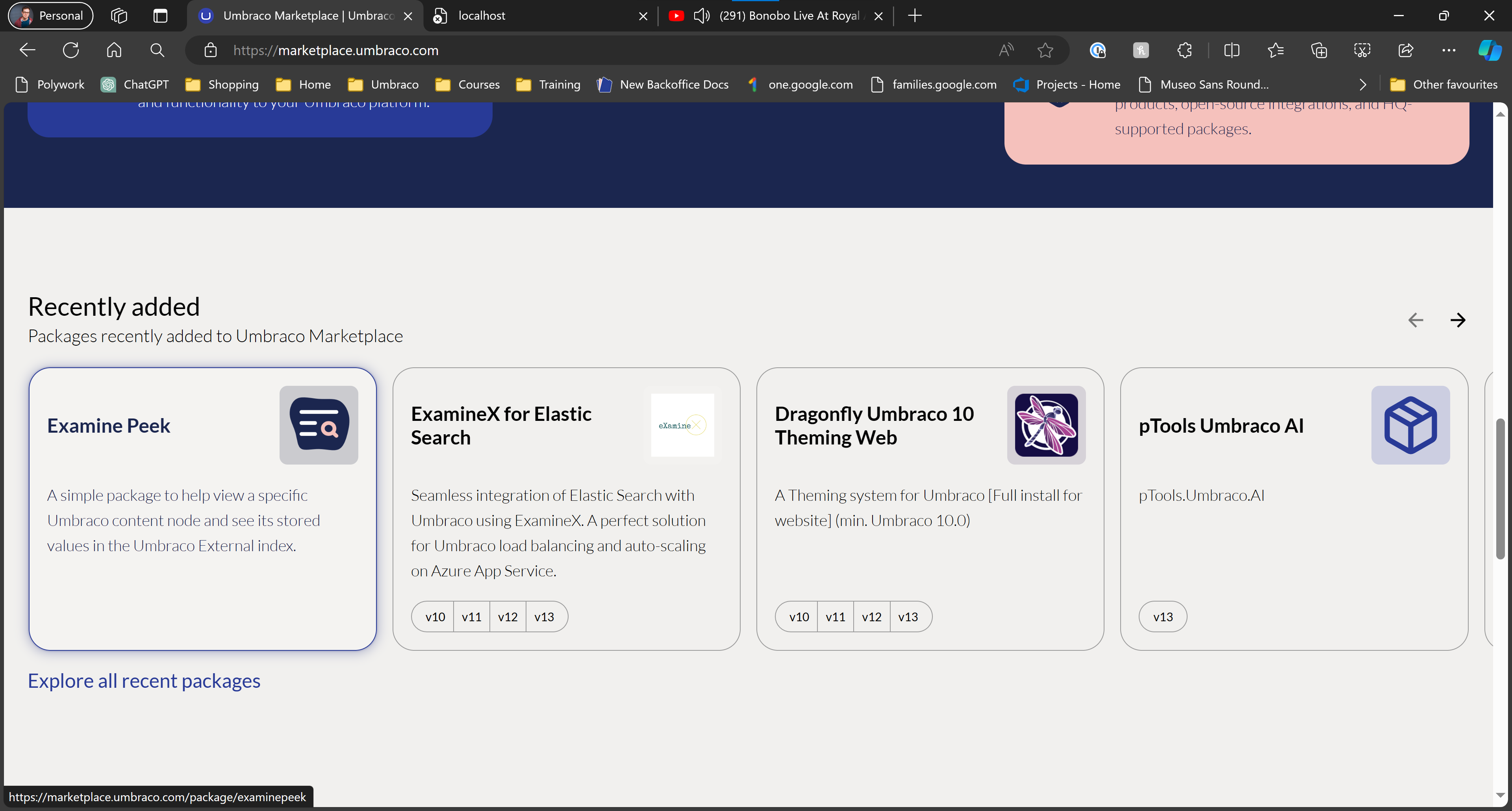1512x811 pixels.
Task: Open Projects - Home bookmark
Action: click(x=1067, y=85)
